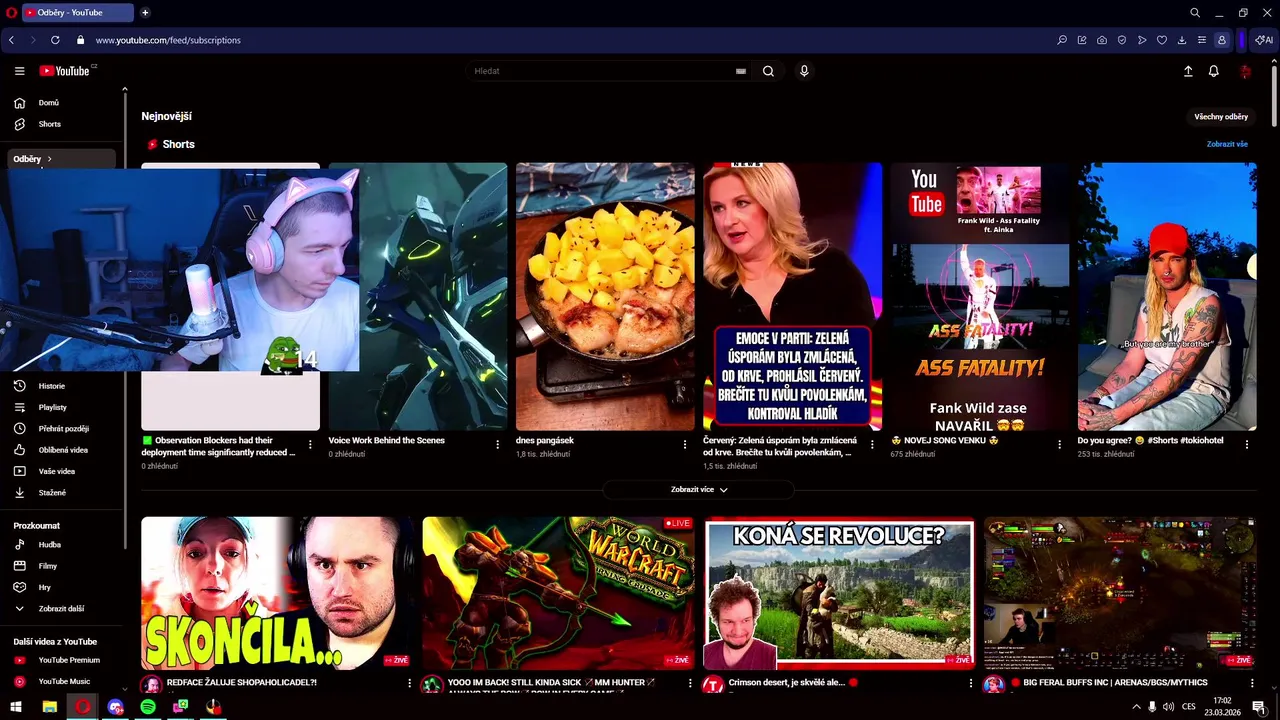The image size is (1280, 720).
Task: Click the Zobrazit vše link
Action: click(1227, 144)
